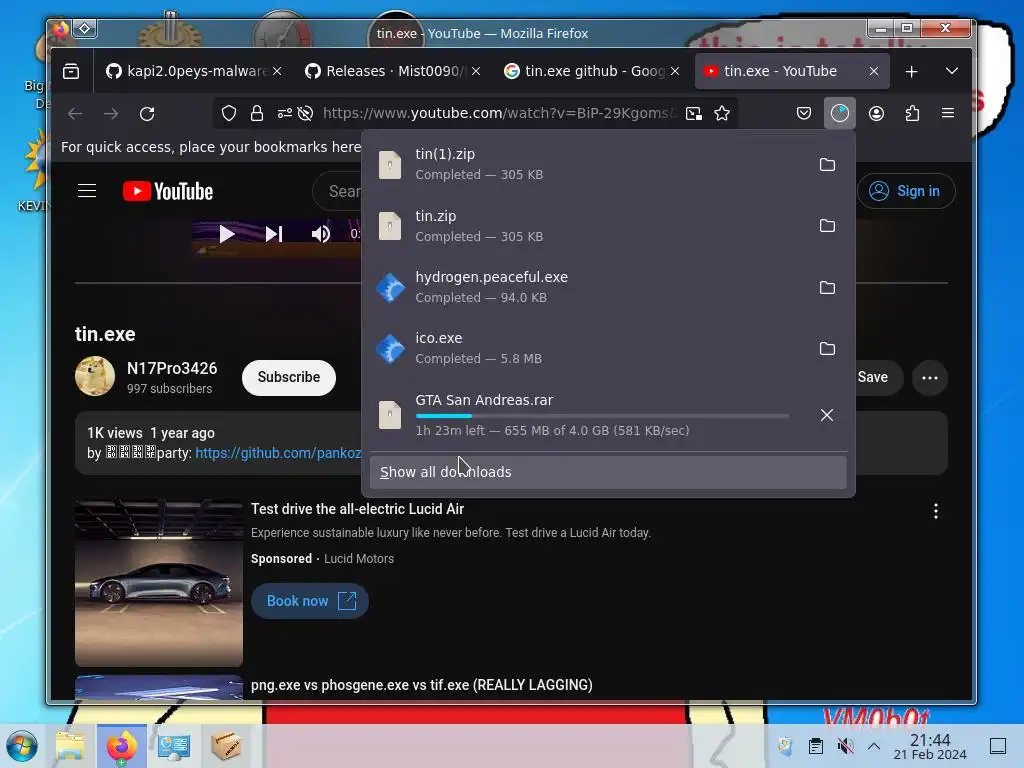Open Firefox application hamburger menu

(948, 114)
